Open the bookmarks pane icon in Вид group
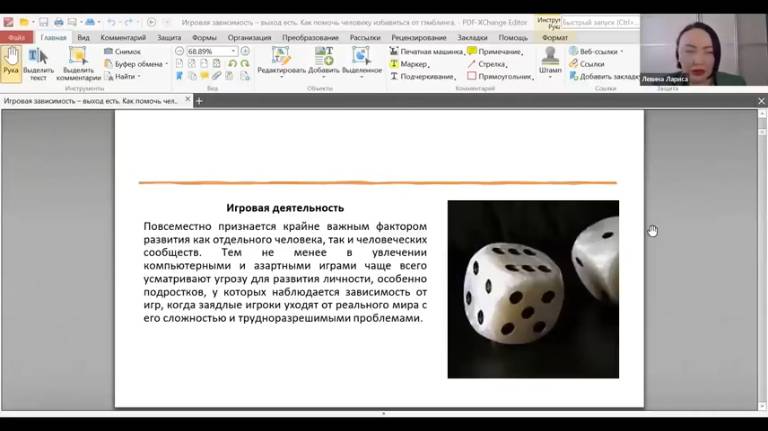Viewport: 768px width, 431px height. [x=179, y=76]
